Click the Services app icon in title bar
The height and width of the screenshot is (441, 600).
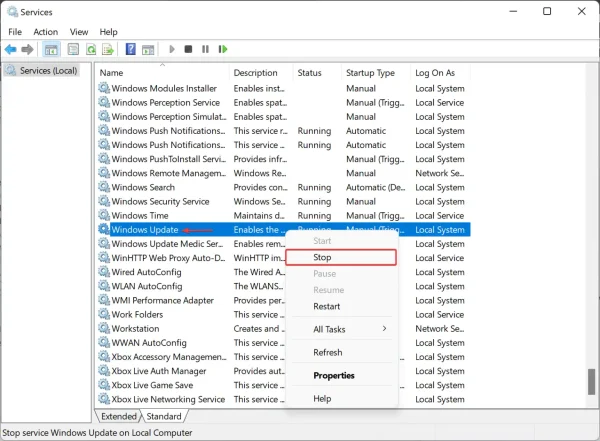12,12
